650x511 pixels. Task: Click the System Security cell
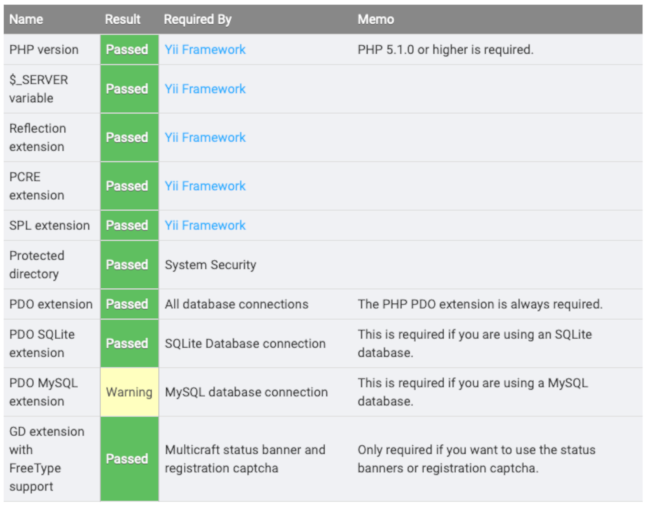[x=210, y=265]
